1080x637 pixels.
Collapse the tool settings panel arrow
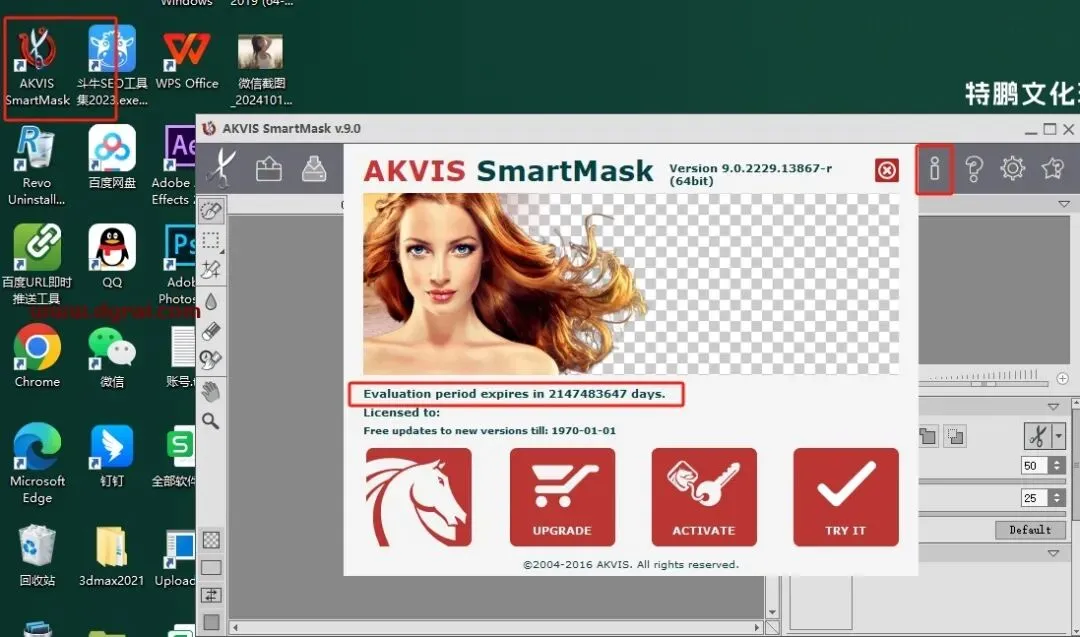tap(1053, 407)
